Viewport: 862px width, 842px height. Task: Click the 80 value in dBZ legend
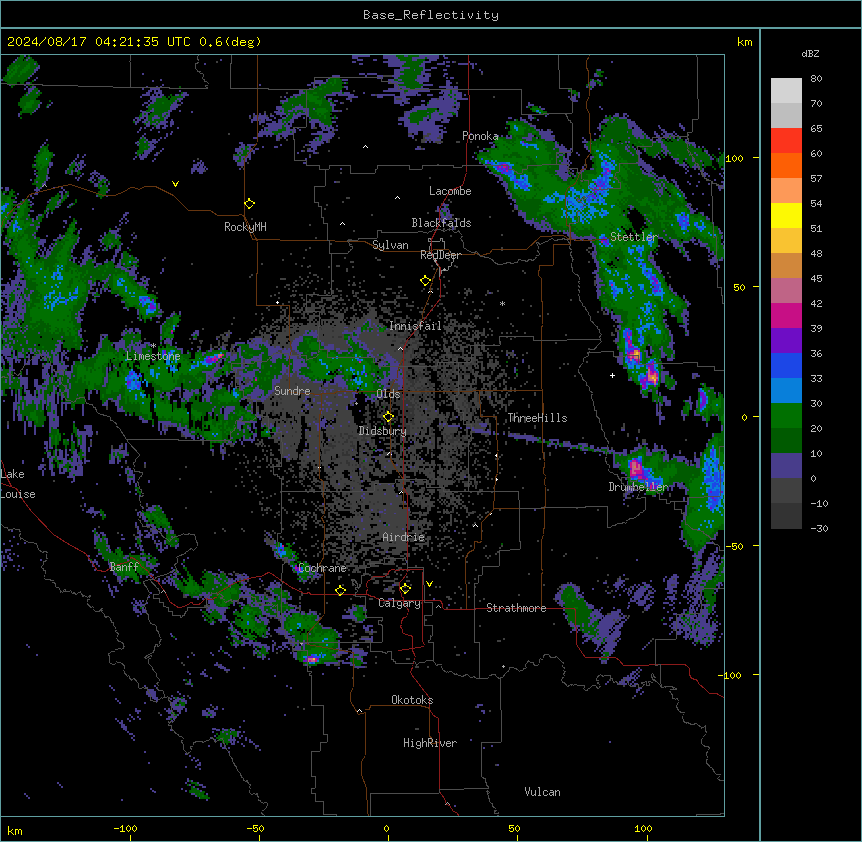(816, 79)
